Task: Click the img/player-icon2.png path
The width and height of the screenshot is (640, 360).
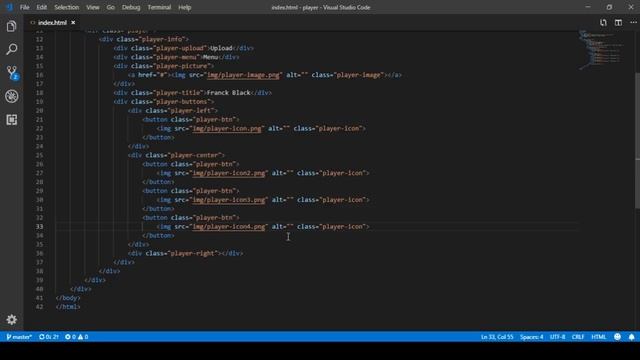Action: [x=229, y=173]
